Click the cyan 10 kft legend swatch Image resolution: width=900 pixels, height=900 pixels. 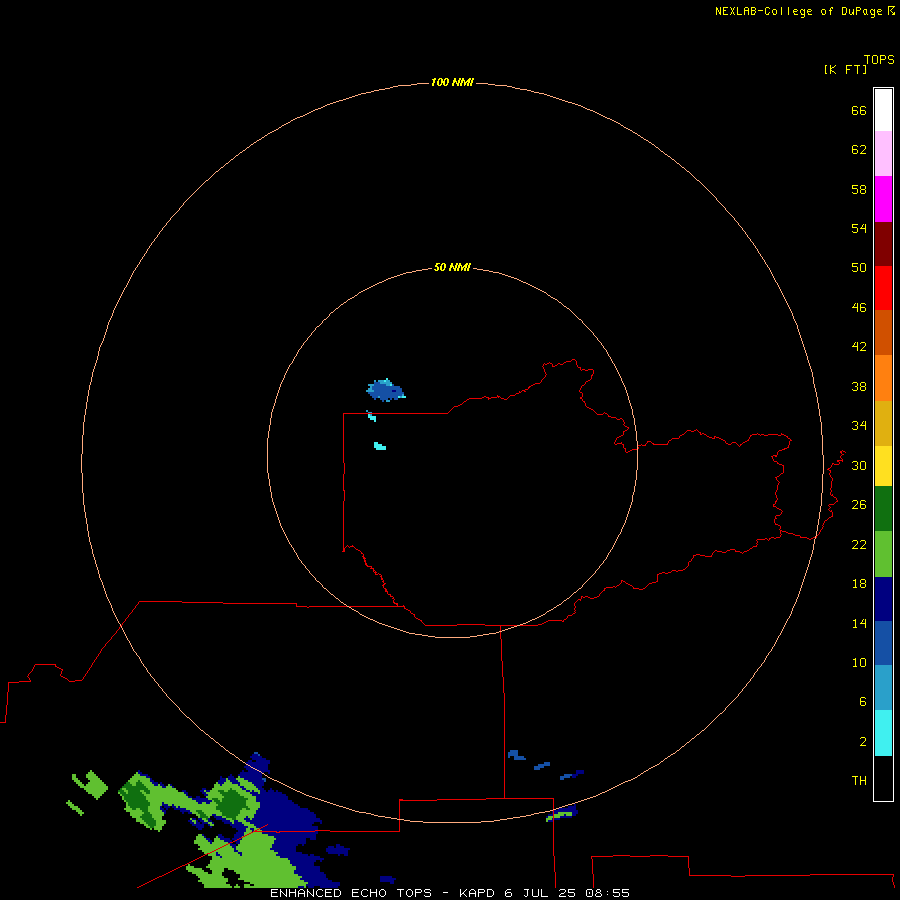883,733
